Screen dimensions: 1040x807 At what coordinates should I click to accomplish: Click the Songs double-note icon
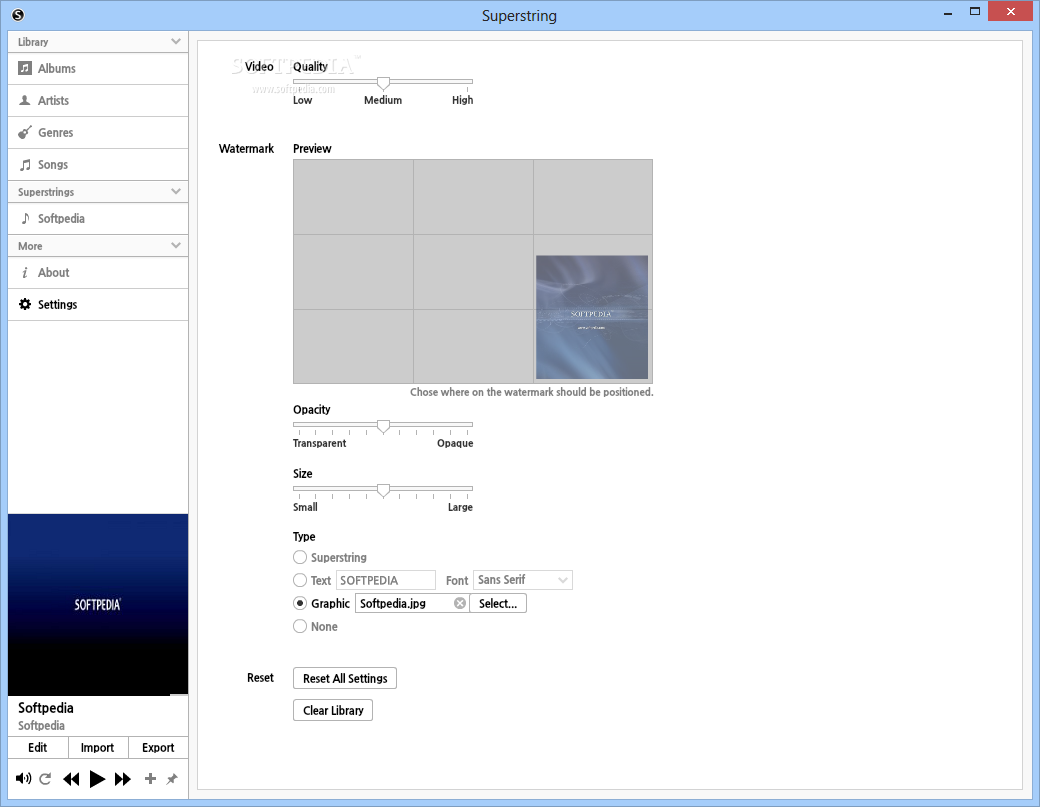[x=25, y=164]
